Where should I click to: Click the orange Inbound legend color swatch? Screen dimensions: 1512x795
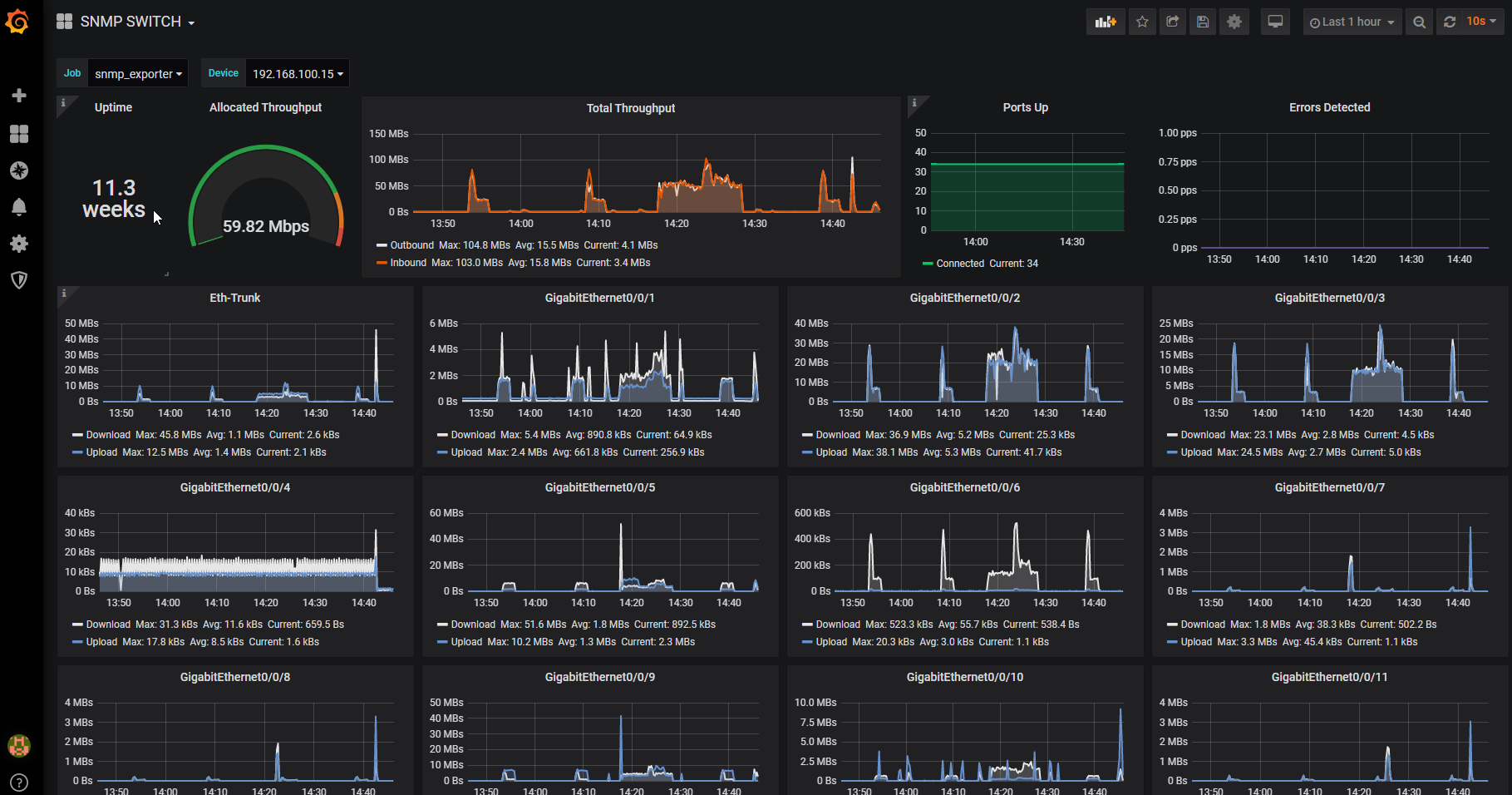[382, 263]
